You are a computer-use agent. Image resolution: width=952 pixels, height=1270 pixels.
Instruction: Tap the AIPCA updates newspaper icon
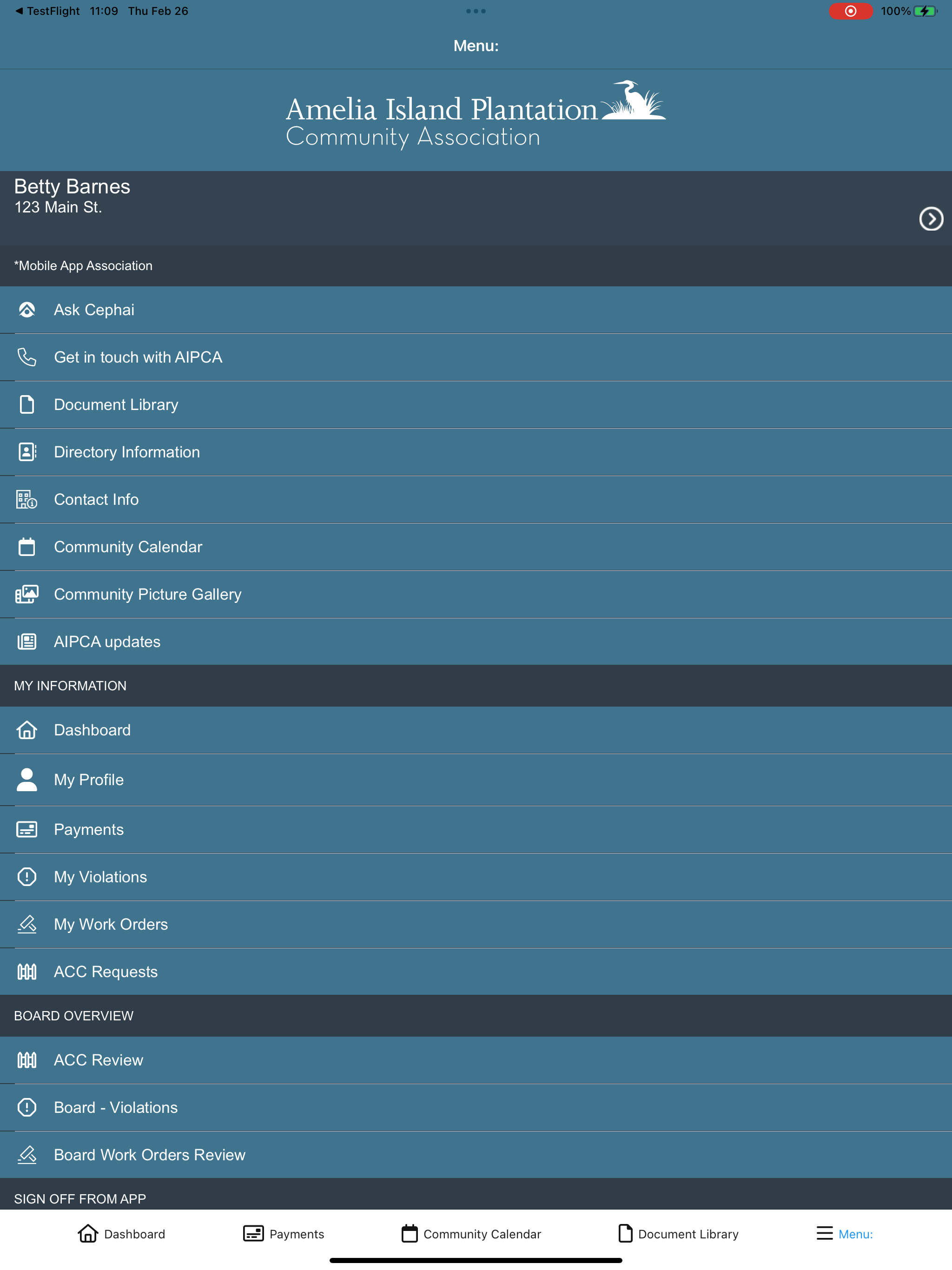click(x=27, y=642)
